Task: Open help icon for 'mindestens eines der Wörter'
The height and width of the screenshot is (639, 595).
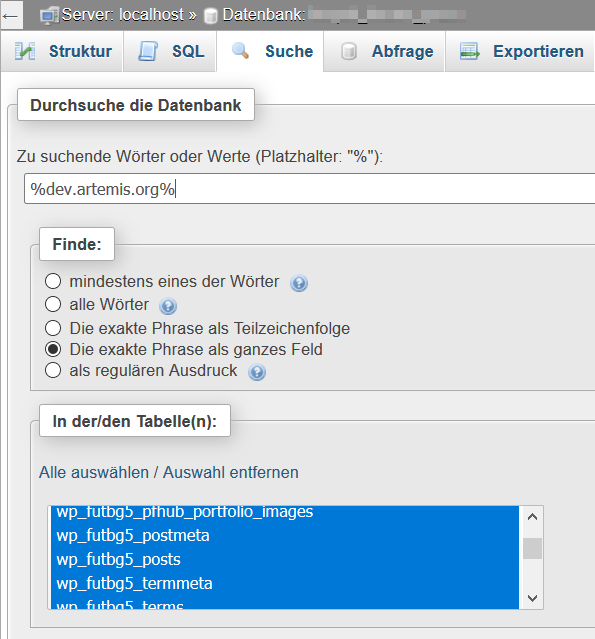Action: pyautogui.click(x=299, y=283)
